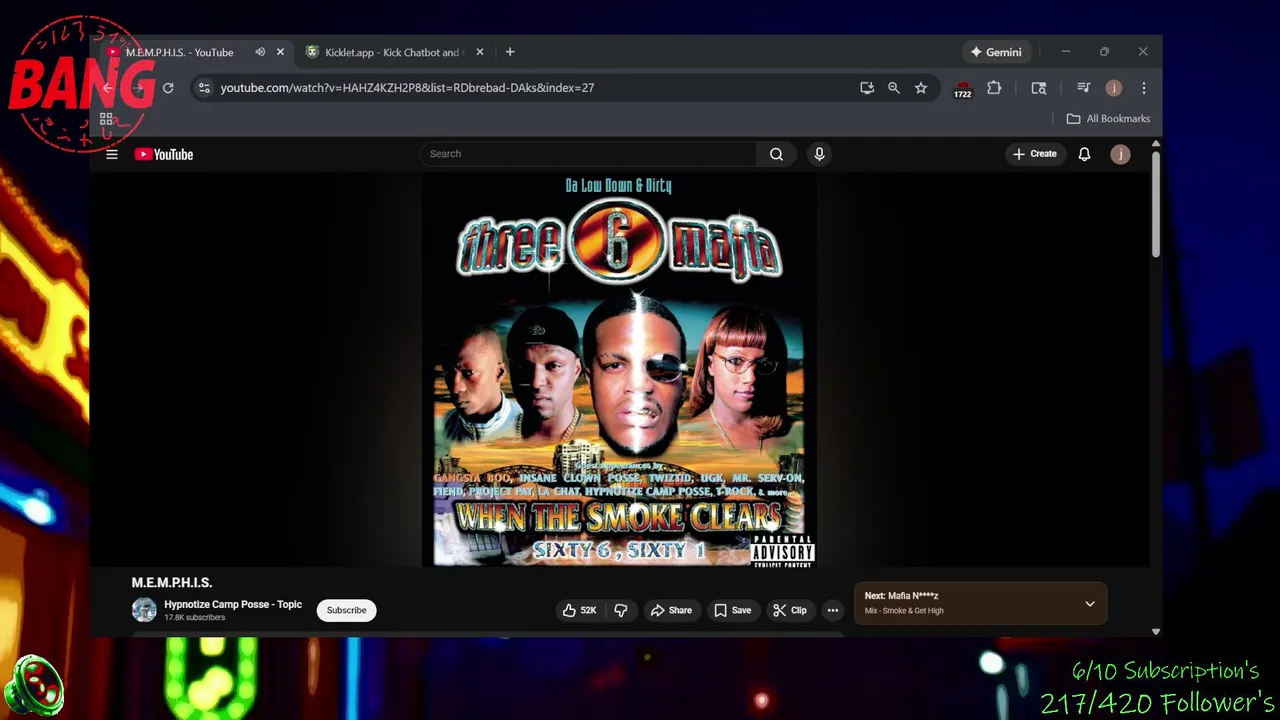Click the YouTube page vertical scrollbar
Viewport: 1280px width, 720px height.
tap(1156, 205)
